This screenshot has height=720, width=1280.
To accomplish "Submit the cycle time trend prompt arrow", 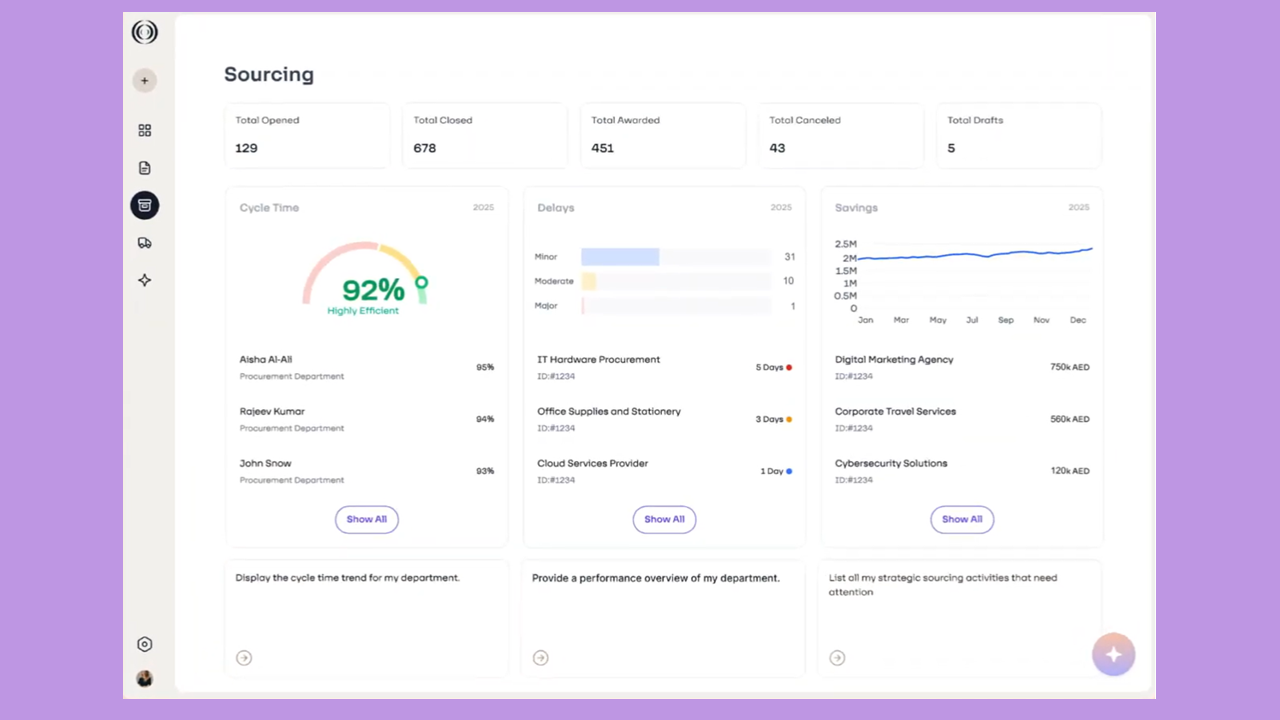I will point(244,658).
